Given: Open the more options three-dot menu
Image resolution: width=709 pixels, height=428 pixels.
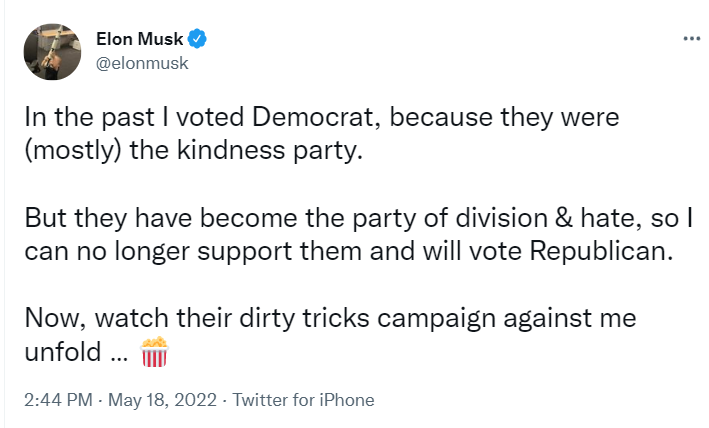Looking at the screenshot, I should point(691,38).
